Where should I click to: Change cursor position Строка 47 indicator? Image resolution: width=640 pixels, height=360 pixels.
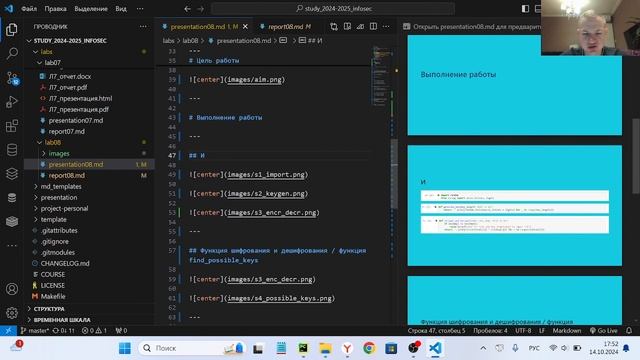click(436, 331)
